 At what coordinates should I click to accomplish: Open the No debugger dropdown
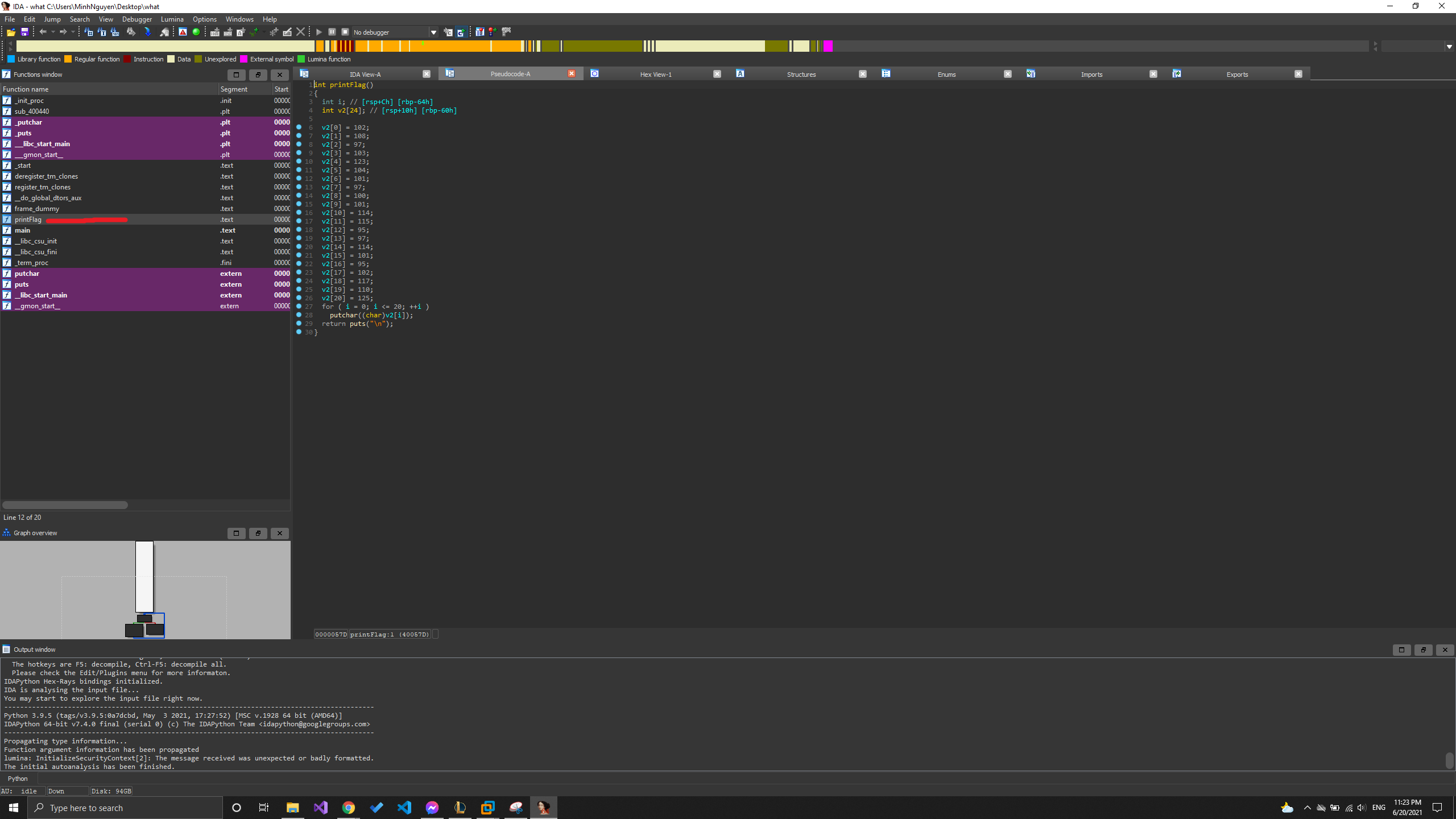433,32
